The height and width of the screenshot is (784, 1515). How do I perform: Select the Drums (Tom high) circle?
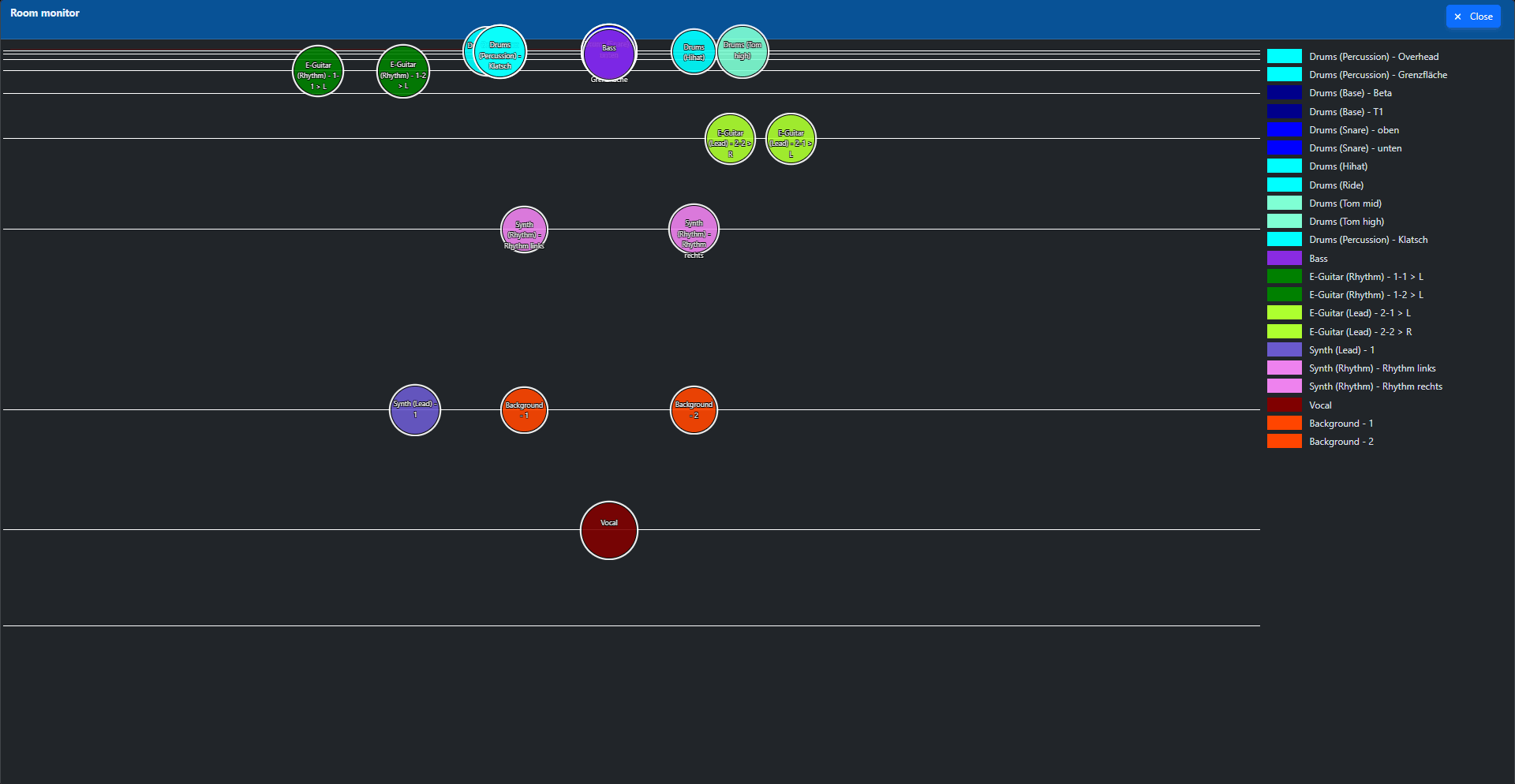click(743, 51)
